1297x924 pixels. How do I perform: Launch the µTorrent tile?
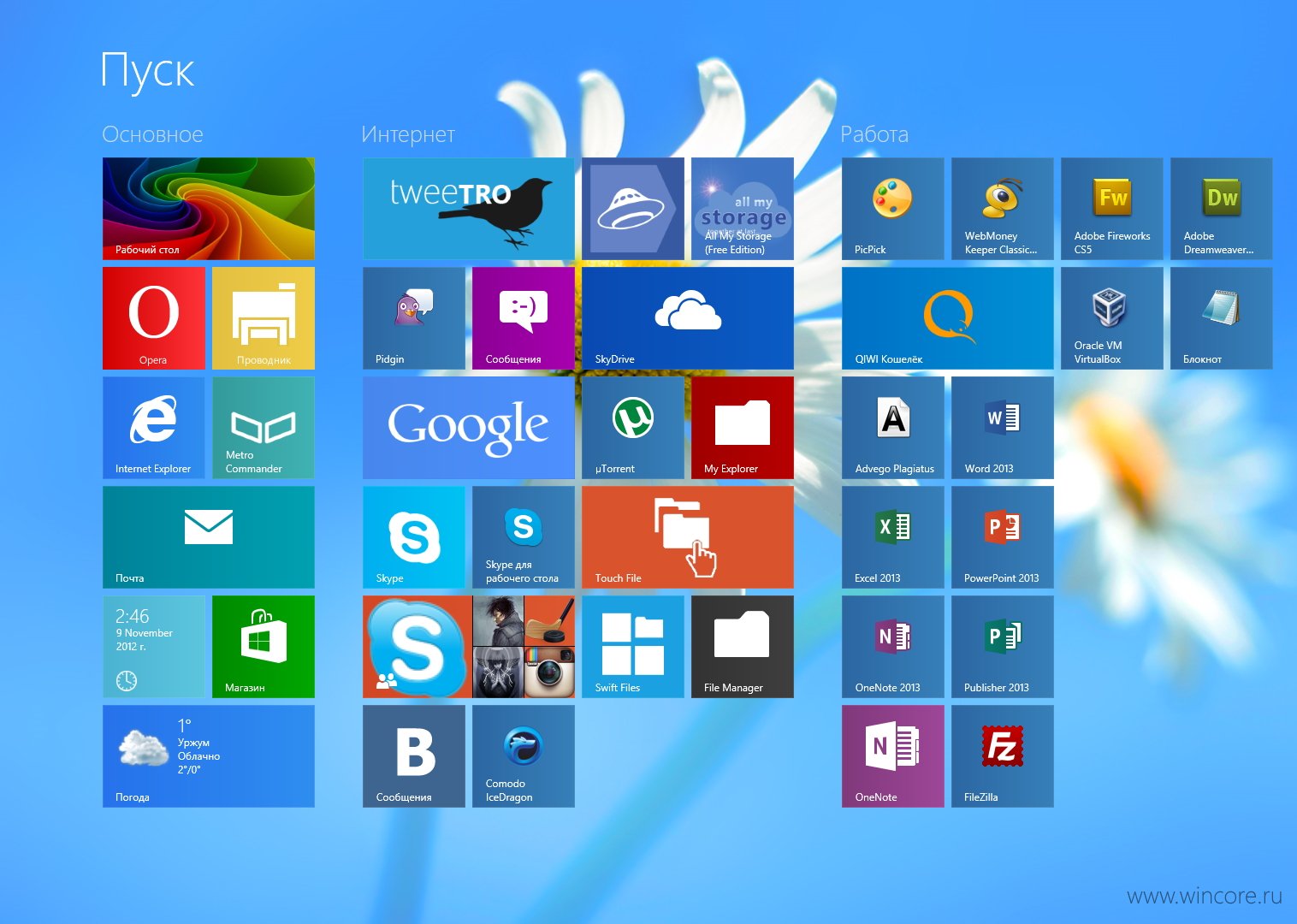pos(633,428)
